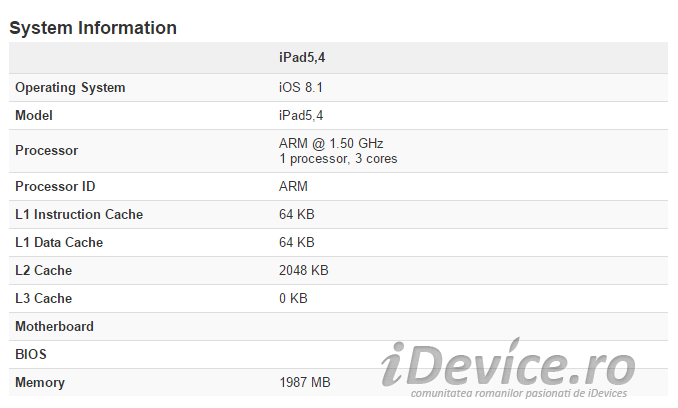Click the BIOS row label

point(31,354)
